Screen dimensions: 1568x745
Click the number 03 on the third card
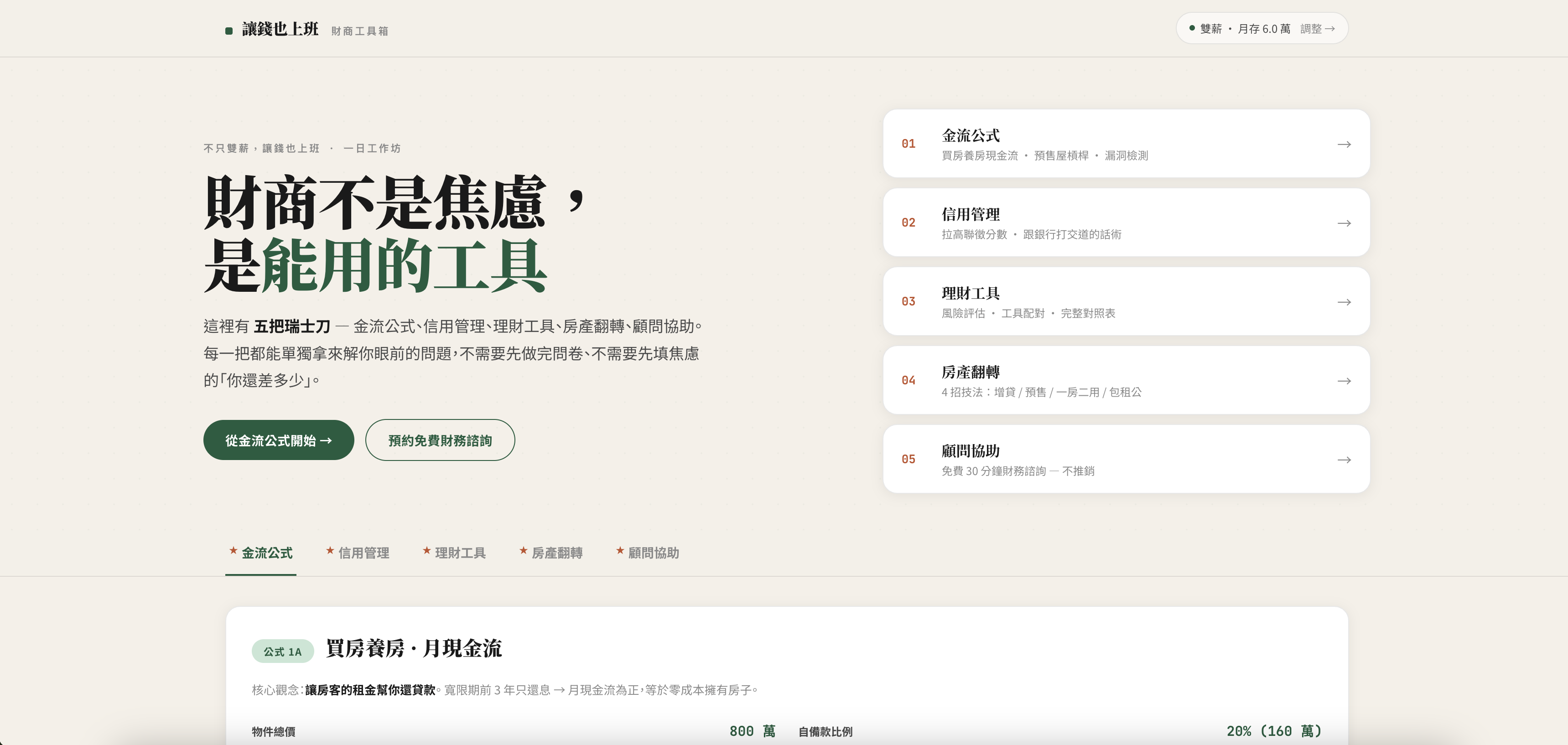(908, 301)
